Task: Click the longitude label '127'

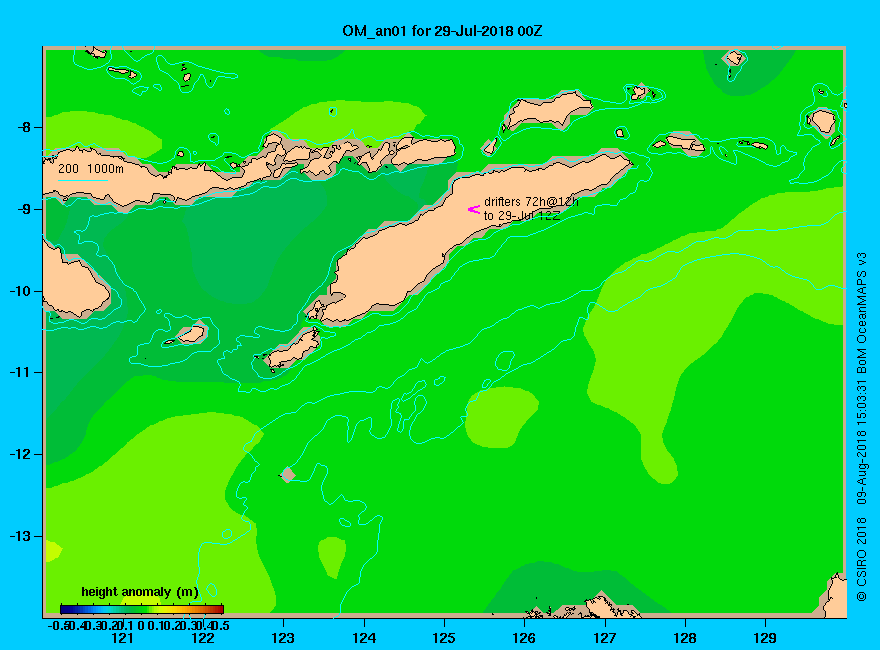Action: coord(604,638)
